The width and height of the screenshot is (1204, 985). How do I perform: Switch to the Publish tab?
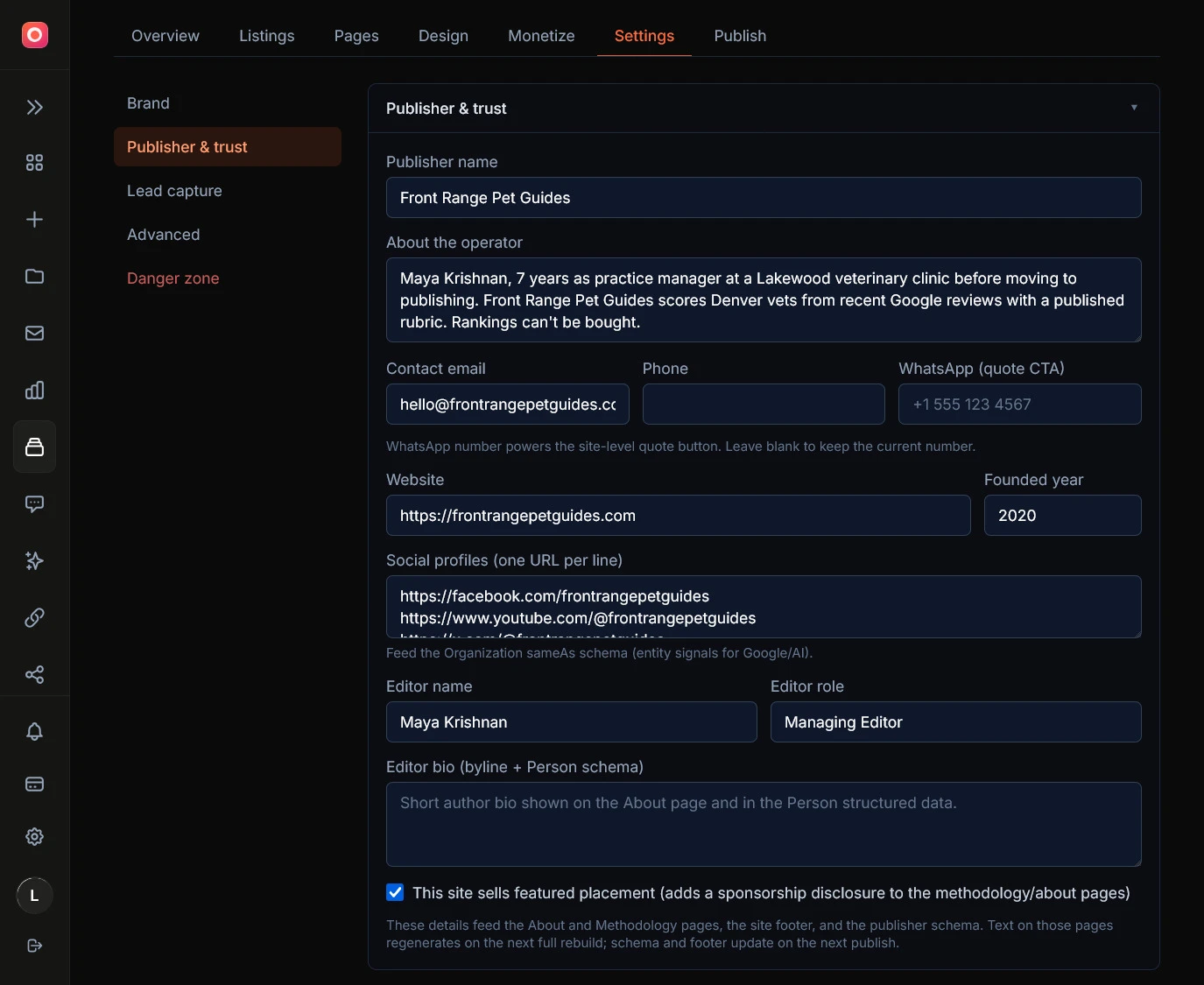coord(740,36)
